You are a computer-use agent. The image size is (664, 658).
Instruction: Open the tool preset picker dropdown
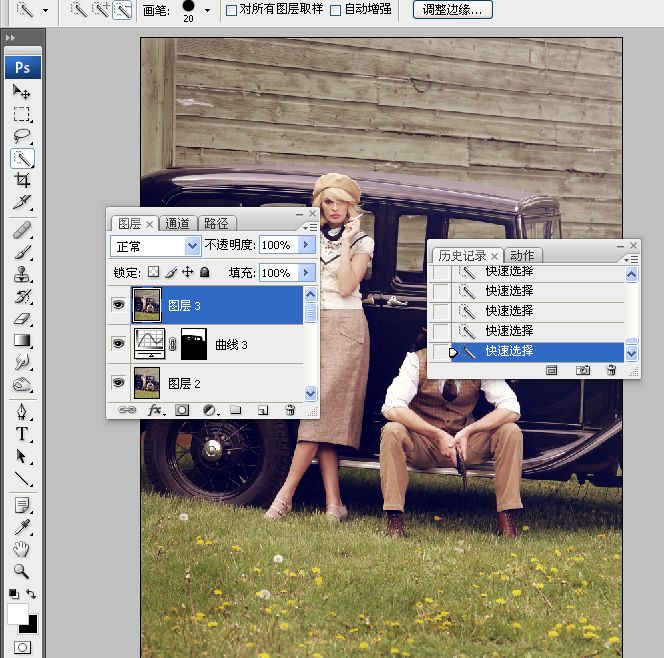(45, 10)
